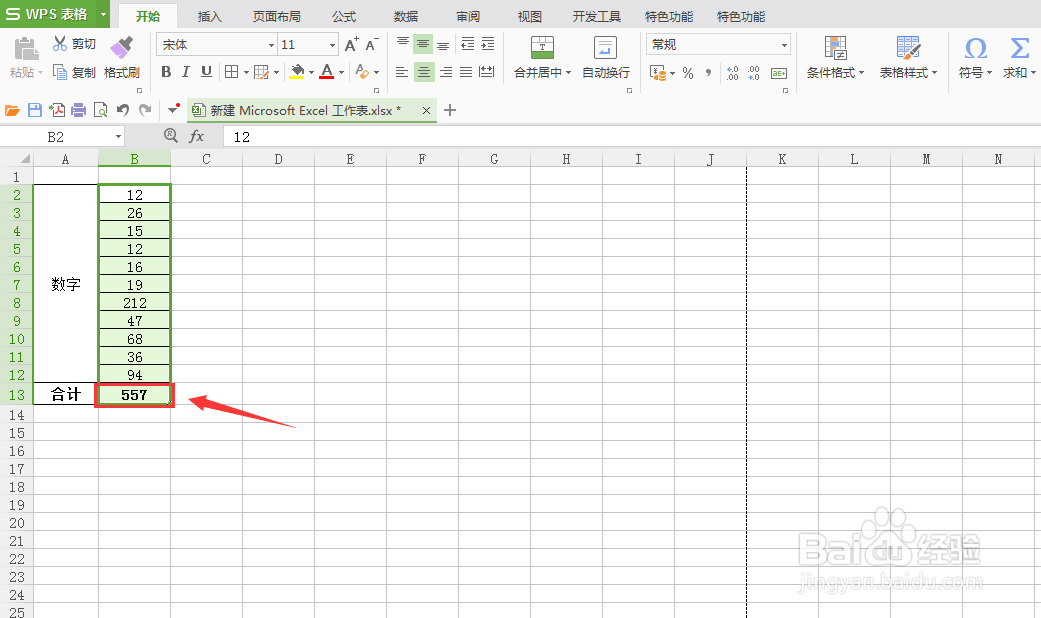This screenshot has height=618, width=1041.
Task: Toggle italic formatting
Action: coord(186,72)
